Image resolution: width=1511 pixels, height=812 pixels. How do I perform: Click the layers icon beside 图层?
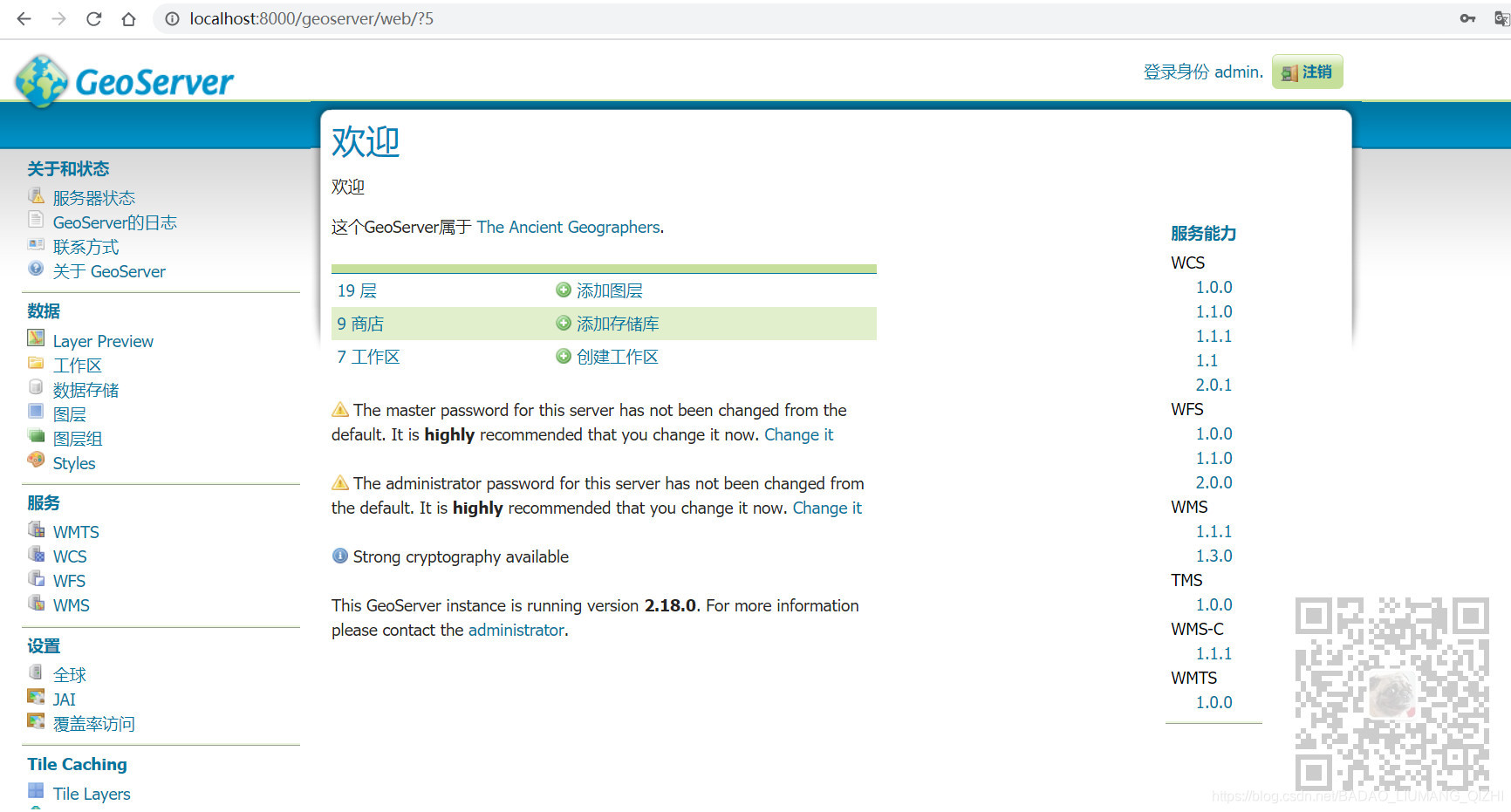pyautogui.click(x=36, y=411)
